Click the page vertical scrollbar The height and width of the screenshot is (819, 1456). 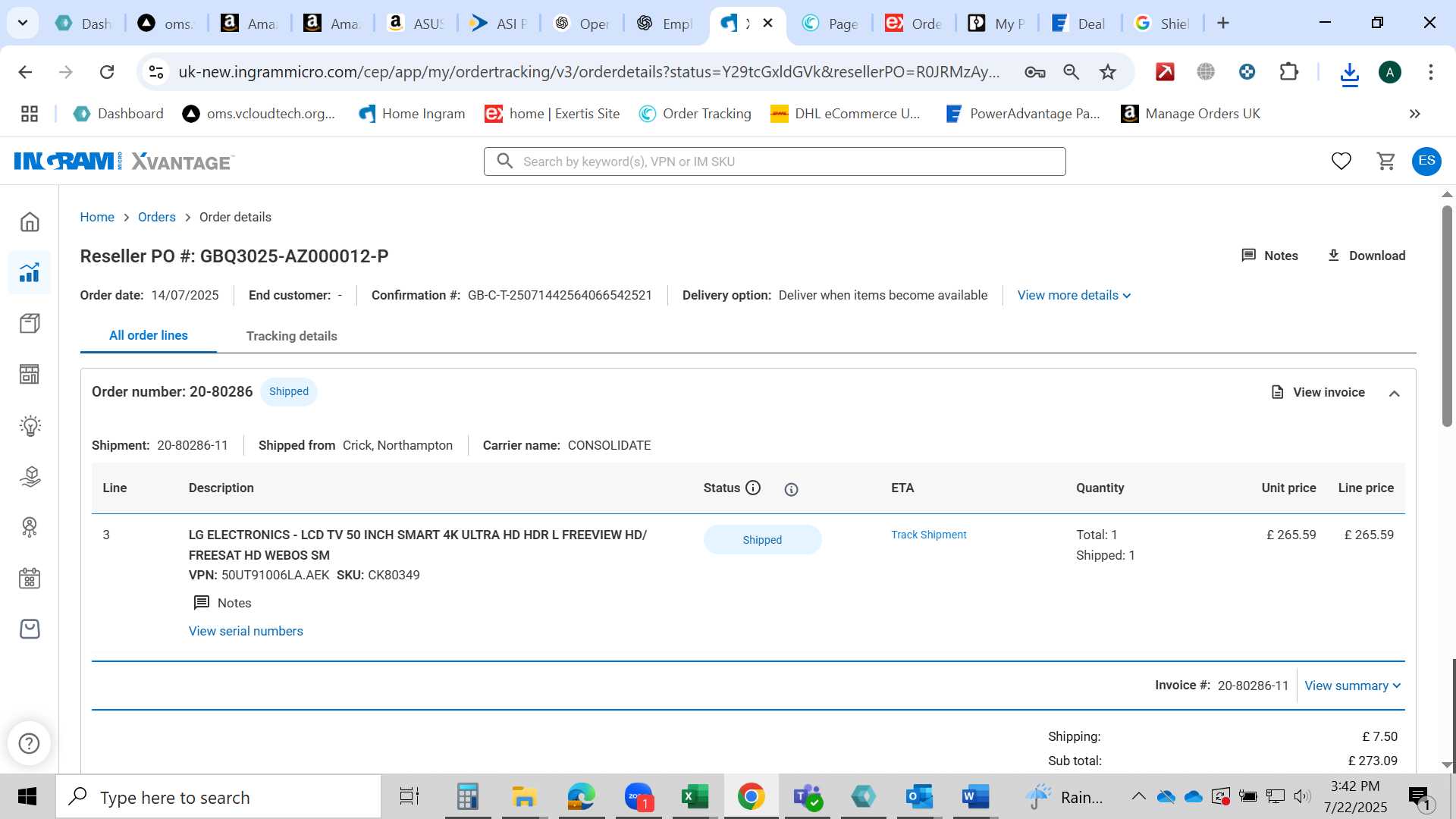click(1447, 315)
